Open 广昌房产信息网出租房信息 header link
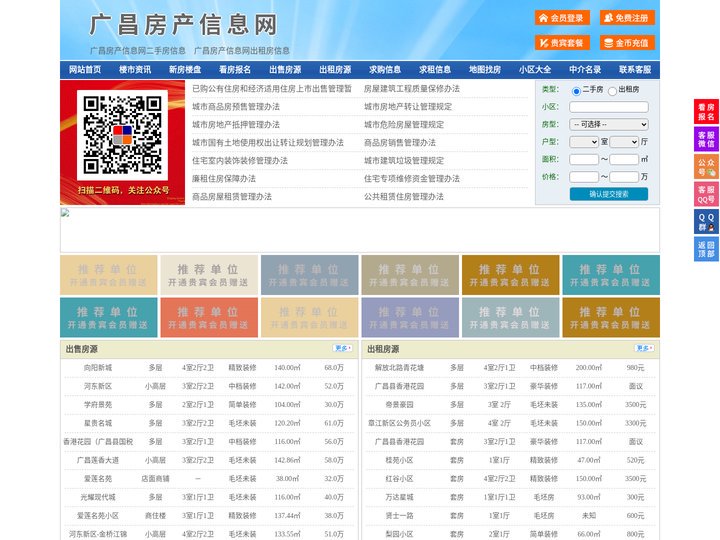Screen dimensions: 720x540 pos(242,51)
